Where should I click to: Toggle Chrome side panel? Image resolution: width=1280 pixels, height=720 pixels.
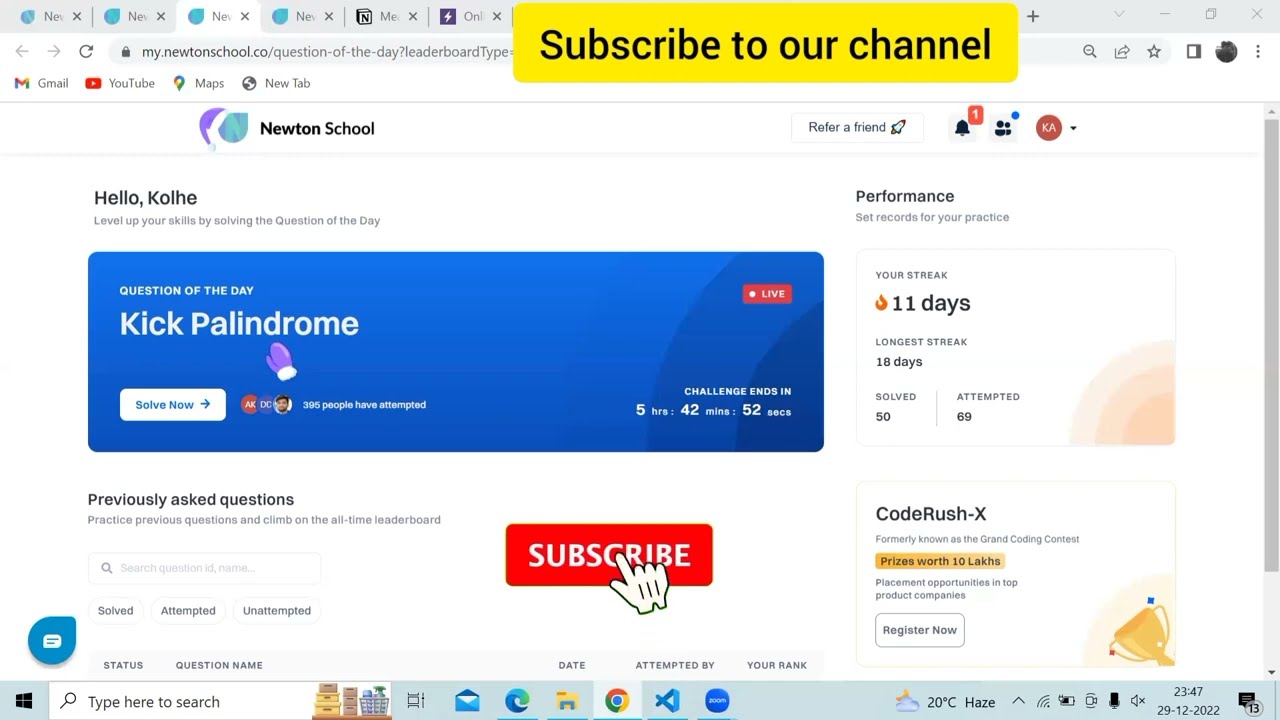tap(1193, 51)
